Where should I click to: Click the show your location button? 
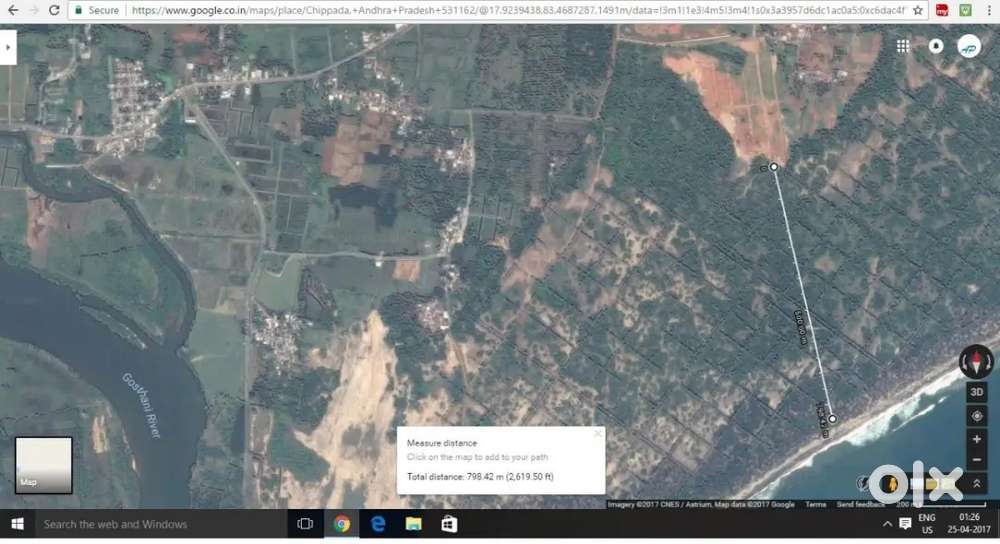pyautogui.click(x=976, y=416)
